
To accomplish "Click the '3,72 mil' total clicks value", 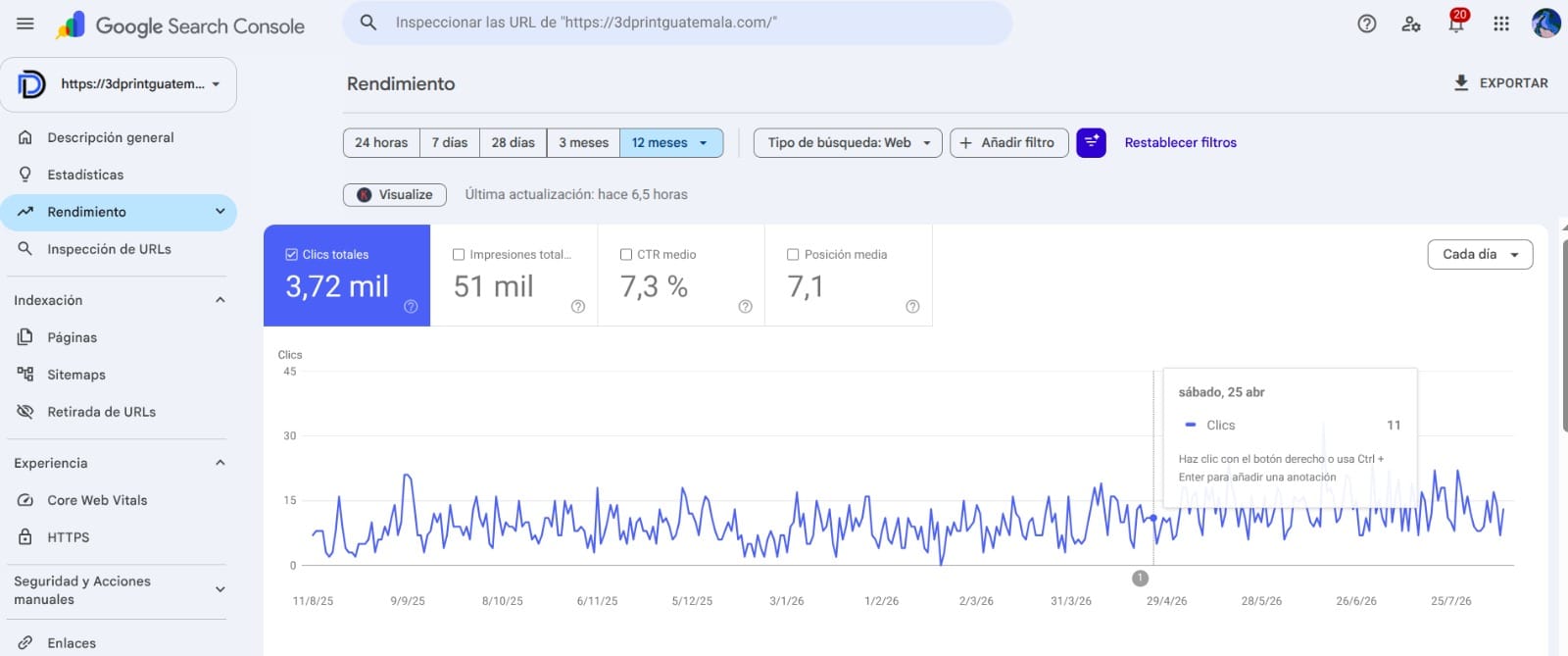I will coord(337,286).
